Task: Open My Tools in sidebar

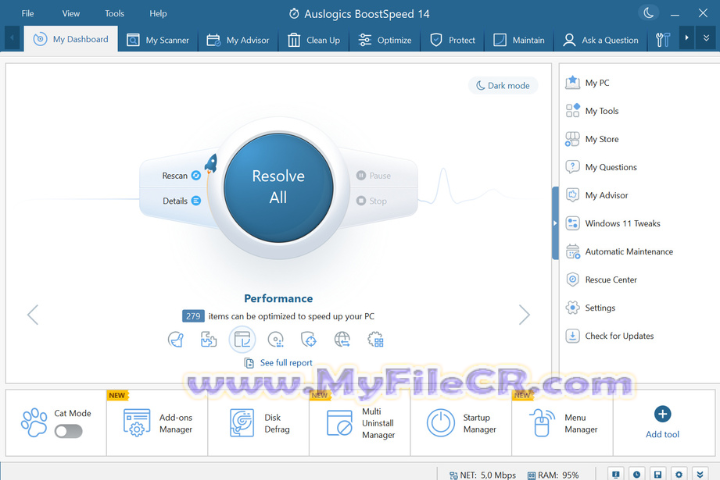Action: tap(592, 111)
